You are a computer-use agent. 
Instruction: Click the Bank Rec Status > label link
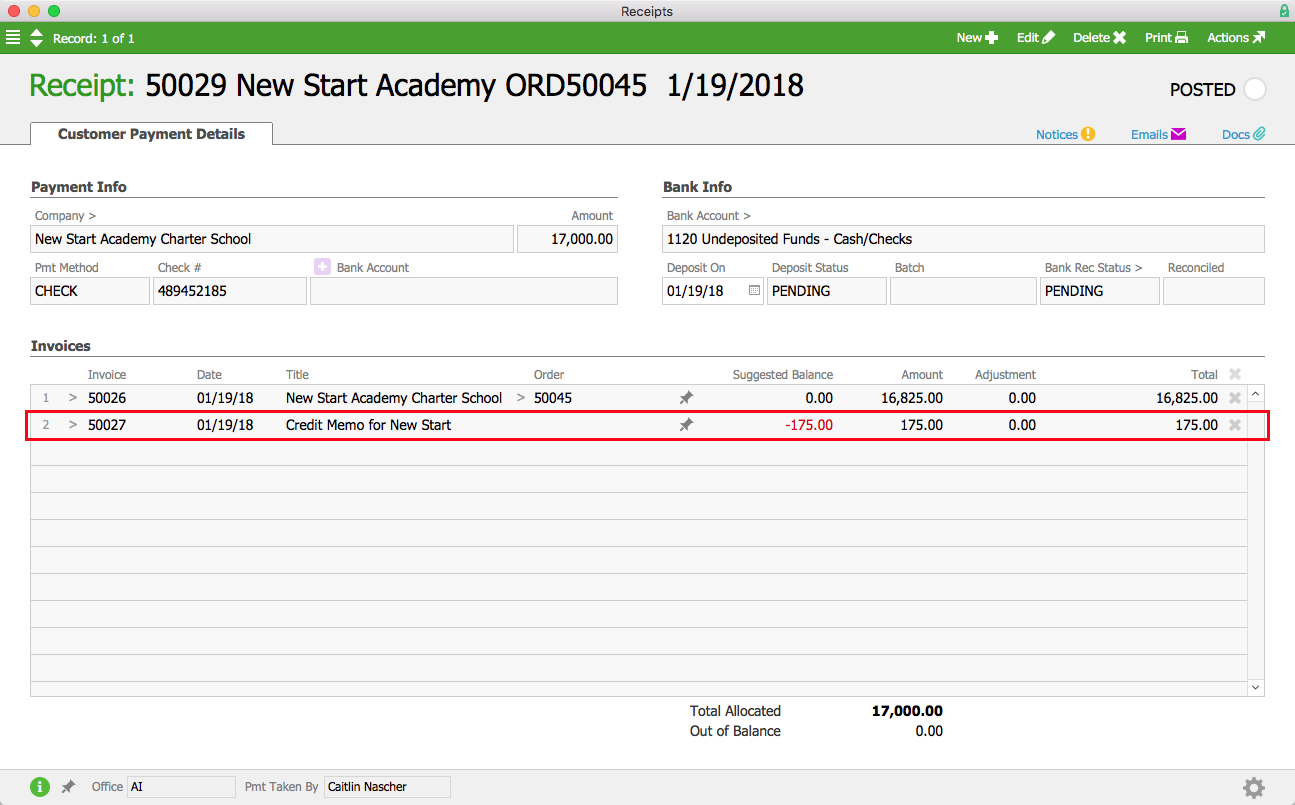(1093, 268)
